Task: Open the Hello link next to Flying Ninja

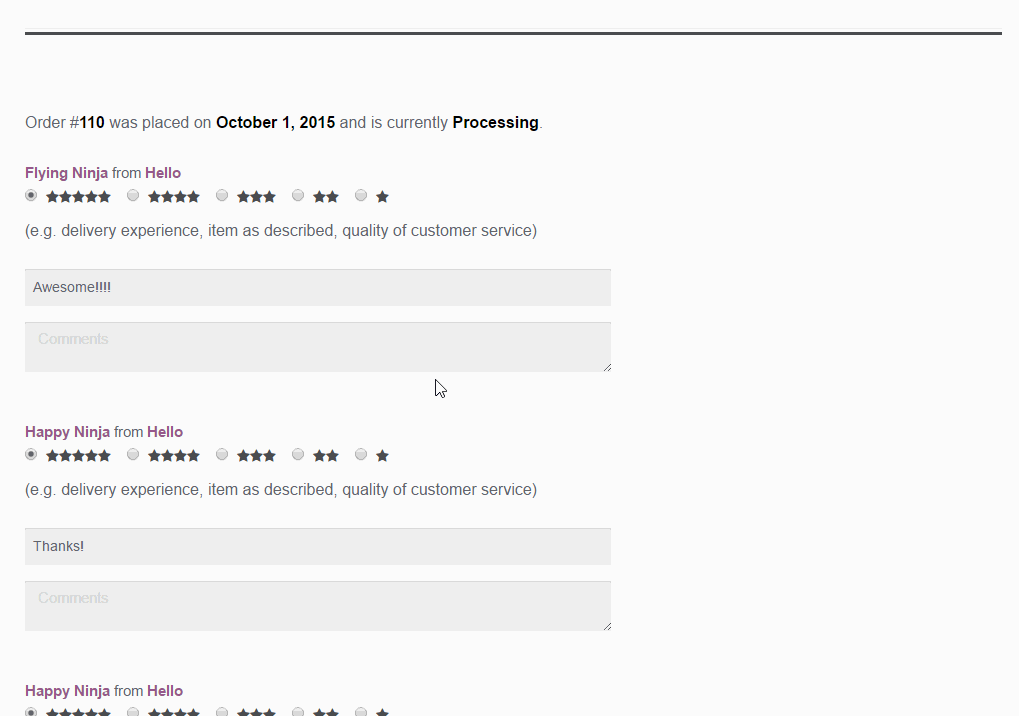Action: (163, 173)
